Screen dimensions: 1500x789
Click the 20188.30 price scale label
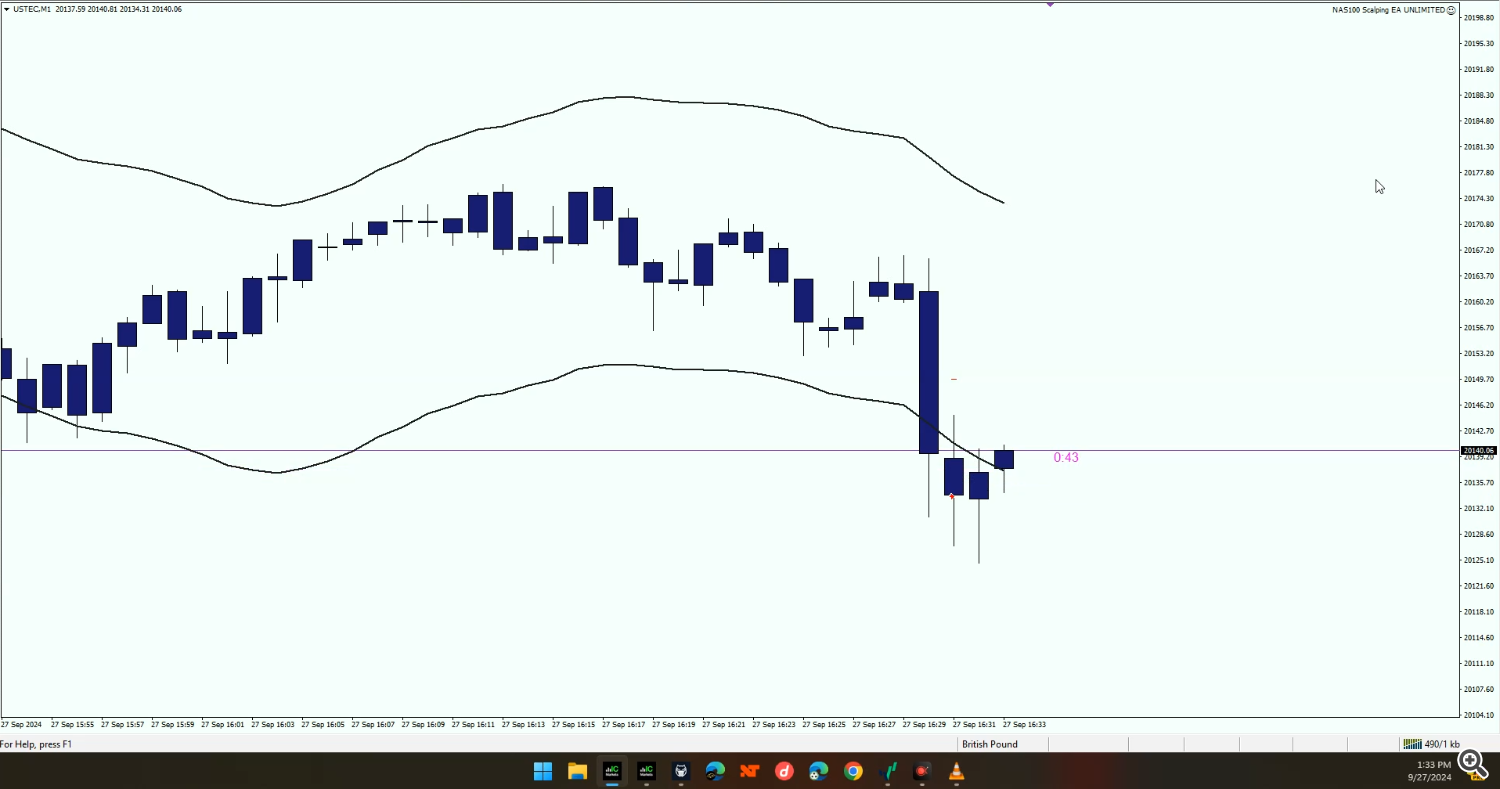coord(1479,95)
